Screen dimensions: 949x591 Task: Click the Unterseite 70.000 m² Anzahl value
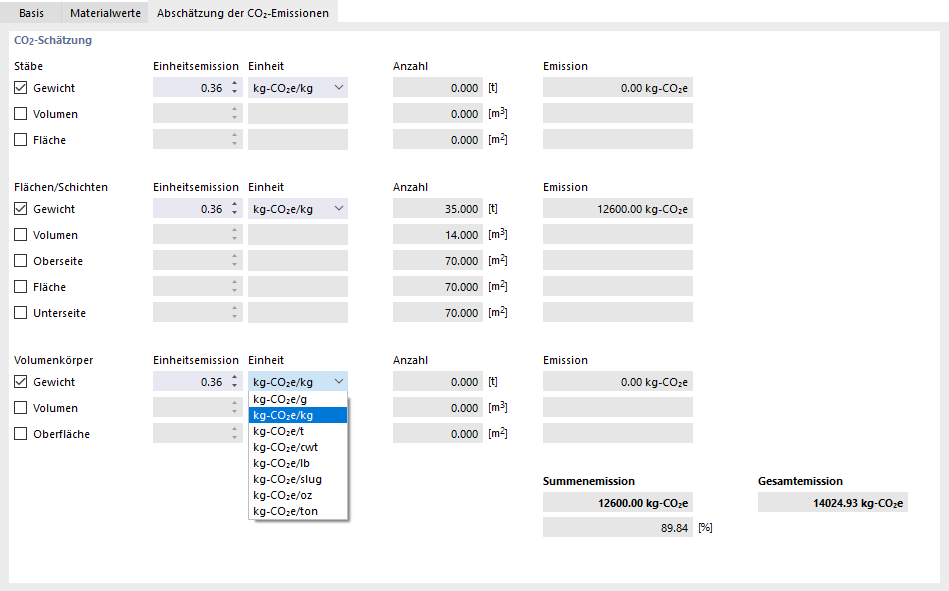click(x=438, y=313)
